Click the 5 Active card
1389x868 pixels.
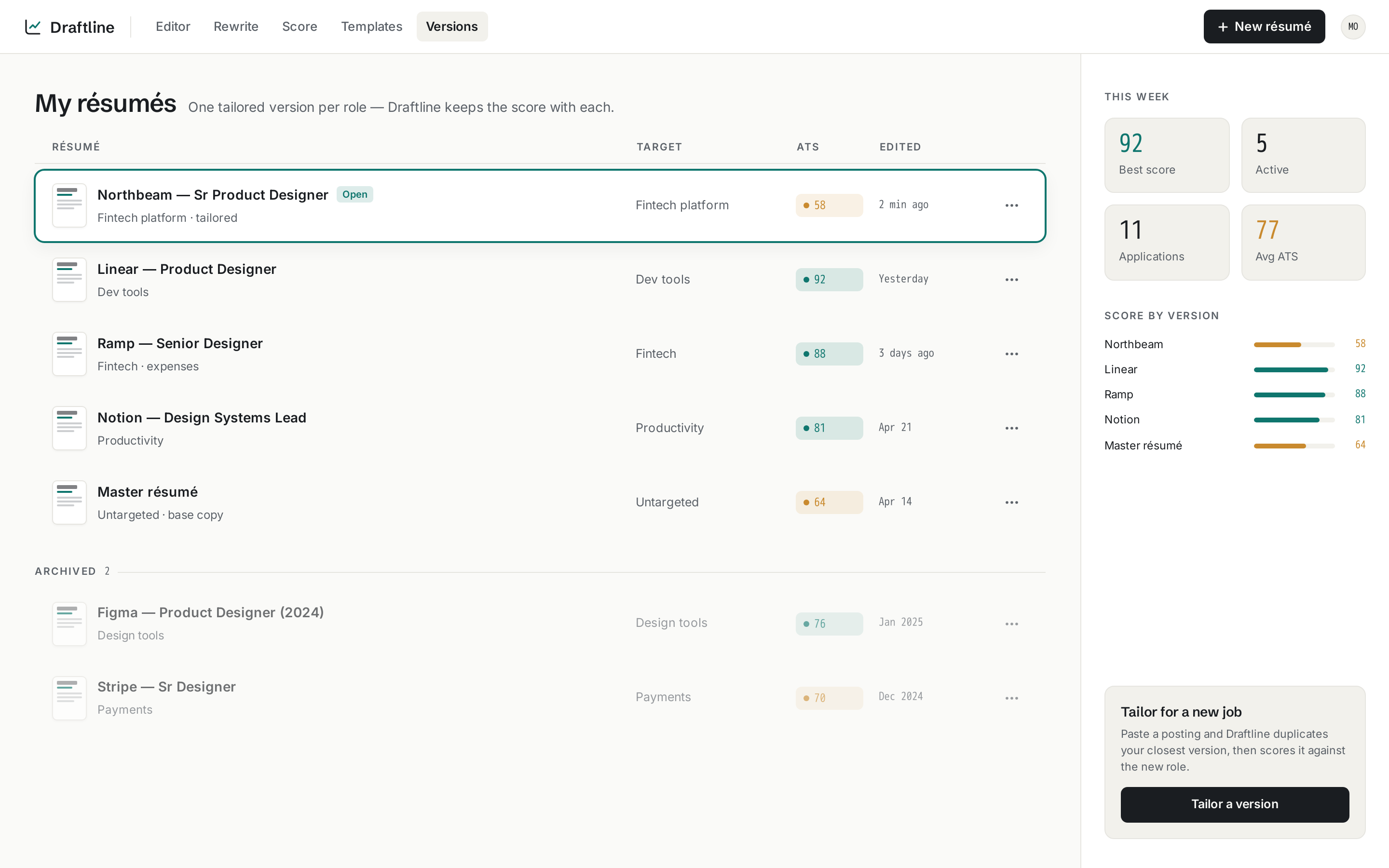tap(1303, 155)
